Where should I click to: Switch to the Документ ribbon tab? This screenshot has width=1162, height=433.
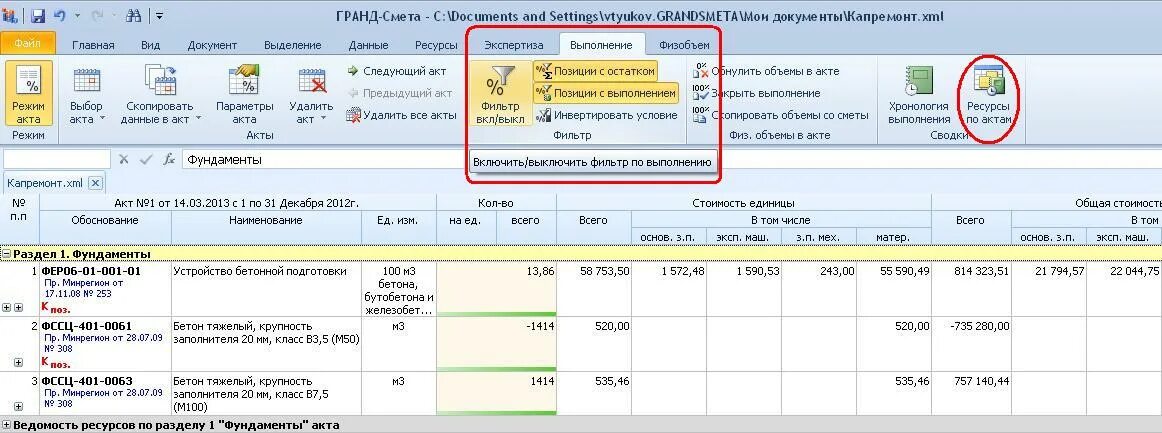(x=212, y=45)
